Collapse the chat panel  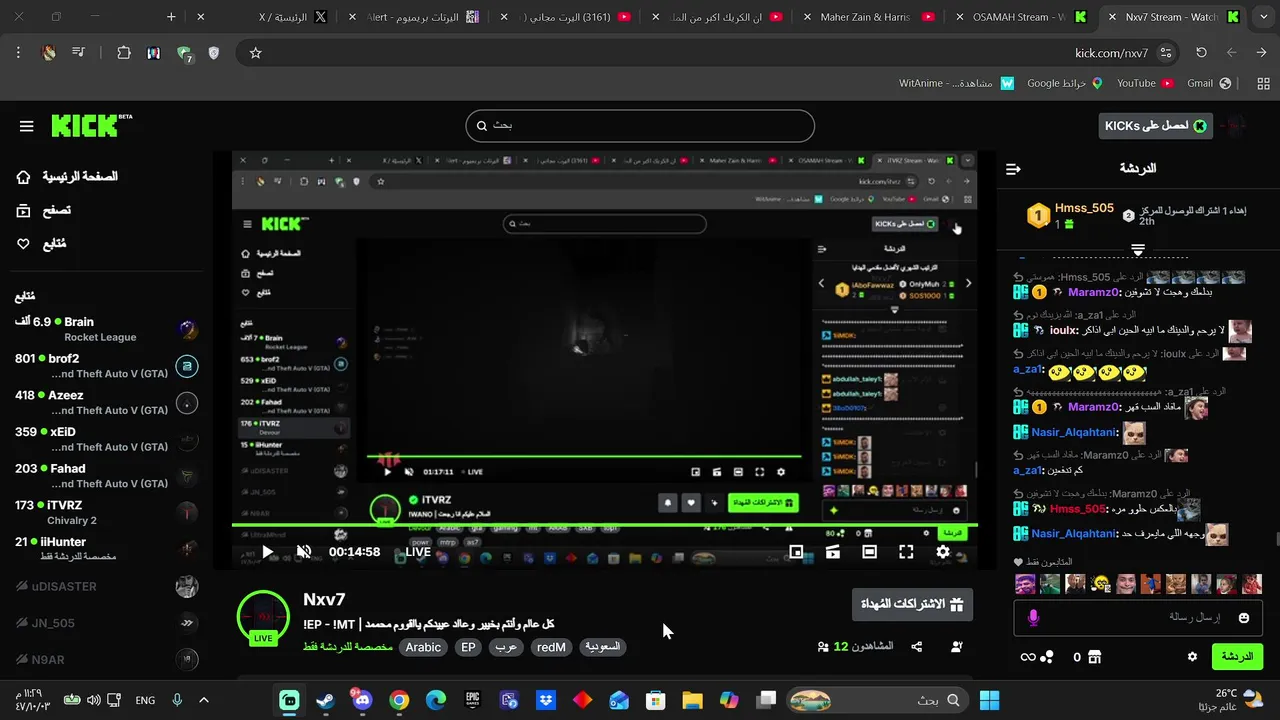click(1013, 169)
